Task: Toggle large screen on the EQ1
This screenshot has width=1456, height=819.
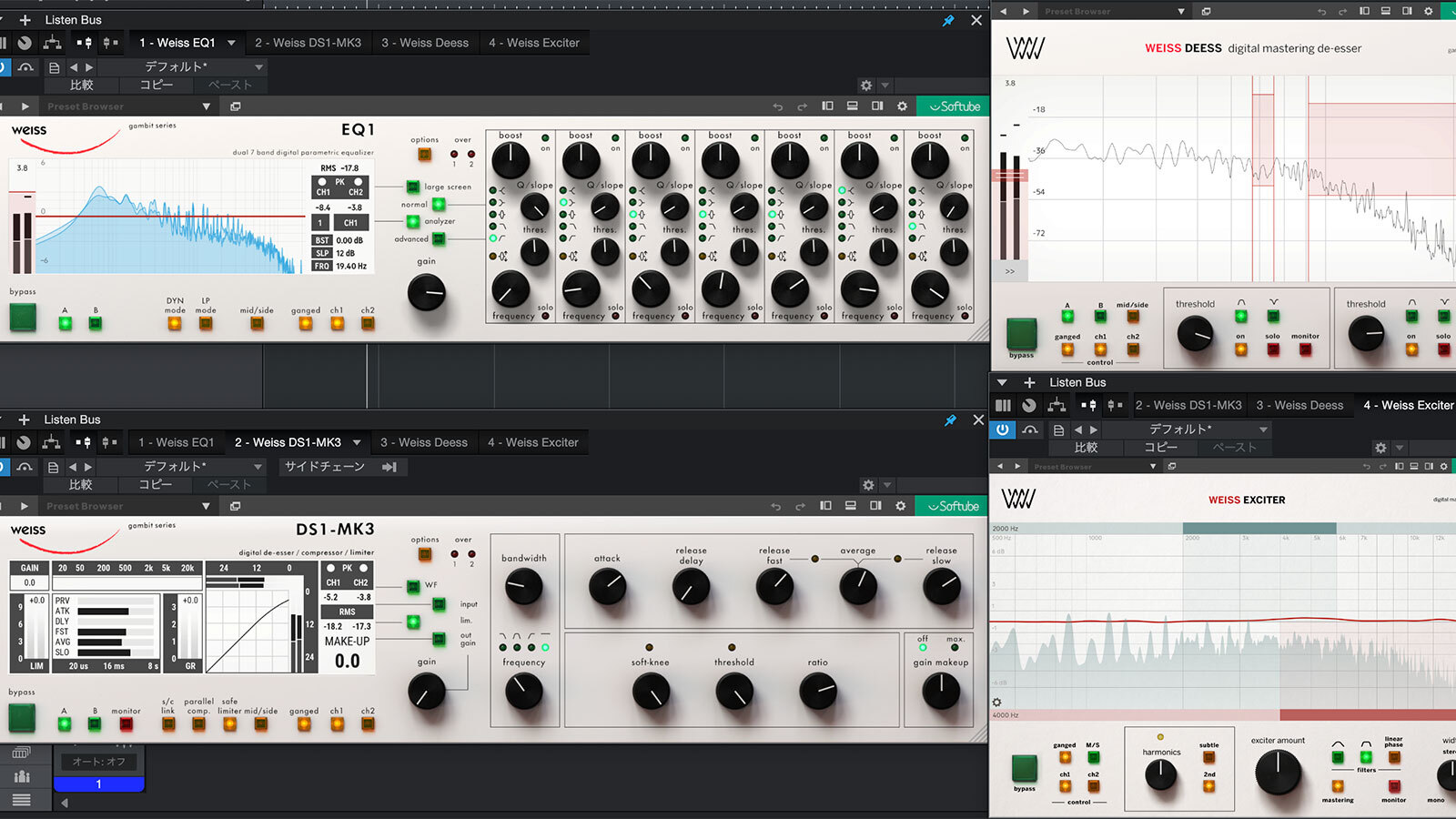Action: coord(413,187)
